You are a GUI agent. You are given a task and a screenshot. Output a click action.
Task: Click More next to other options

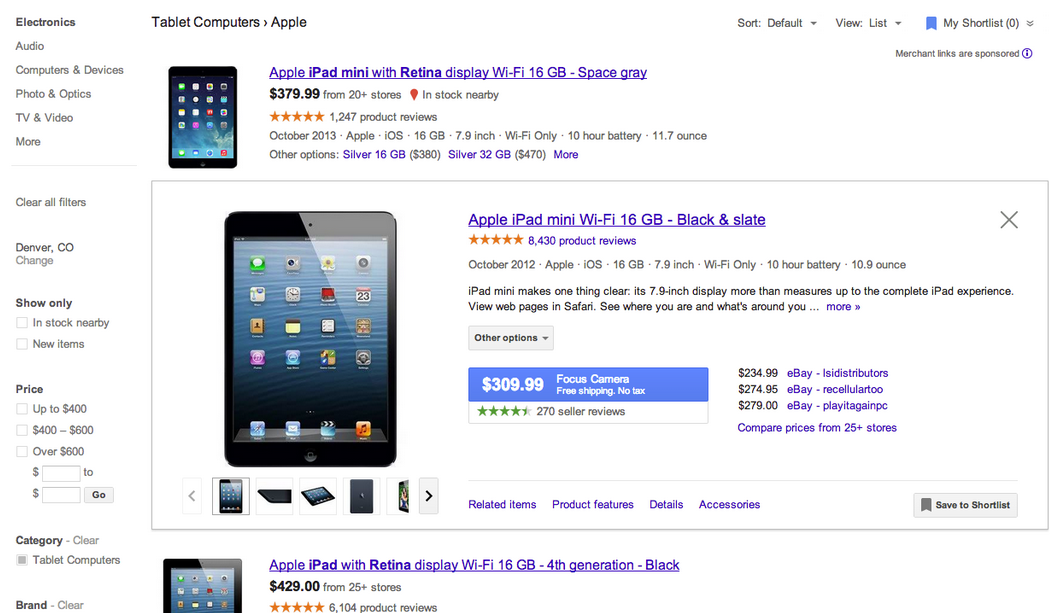(566, 155)
